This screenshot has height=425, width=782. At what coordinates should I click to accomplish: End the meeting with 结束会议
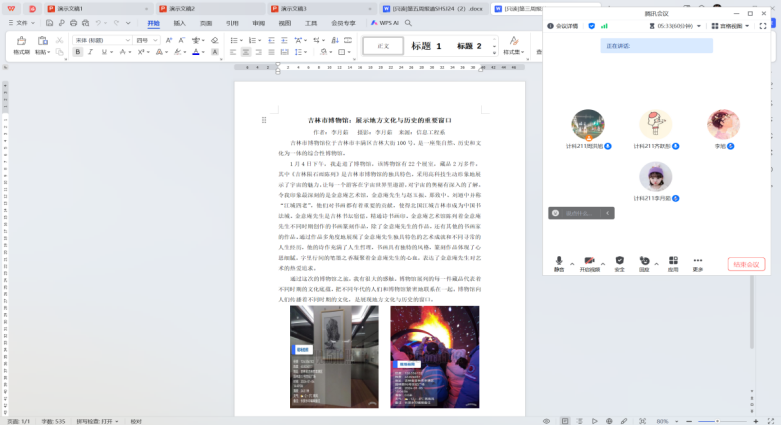coord(746,265)
